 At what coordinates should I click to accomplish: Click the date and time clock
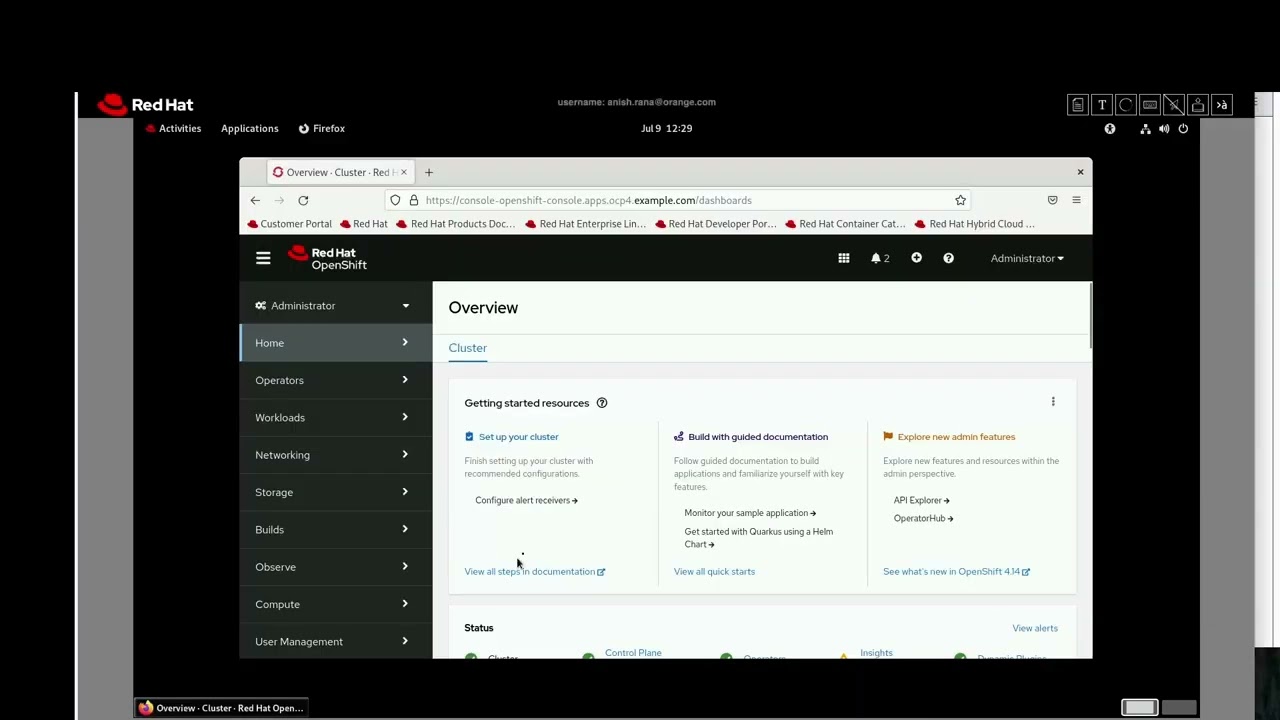pyautogui.click(x=666, y=129)
